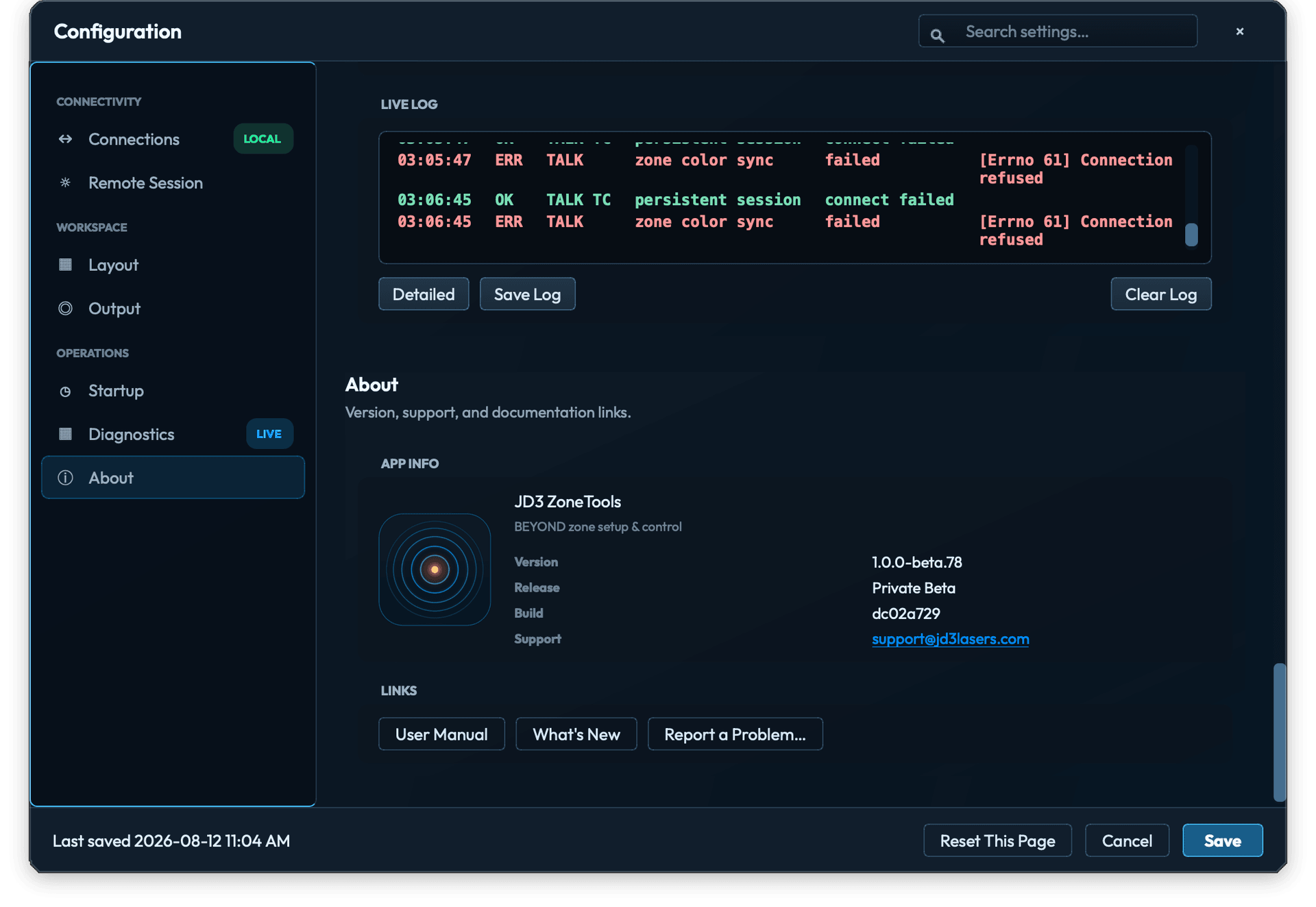Viewport: 1316px width, 907px height.
Task: Click the Output circle icon
Action: coord(65,309)
